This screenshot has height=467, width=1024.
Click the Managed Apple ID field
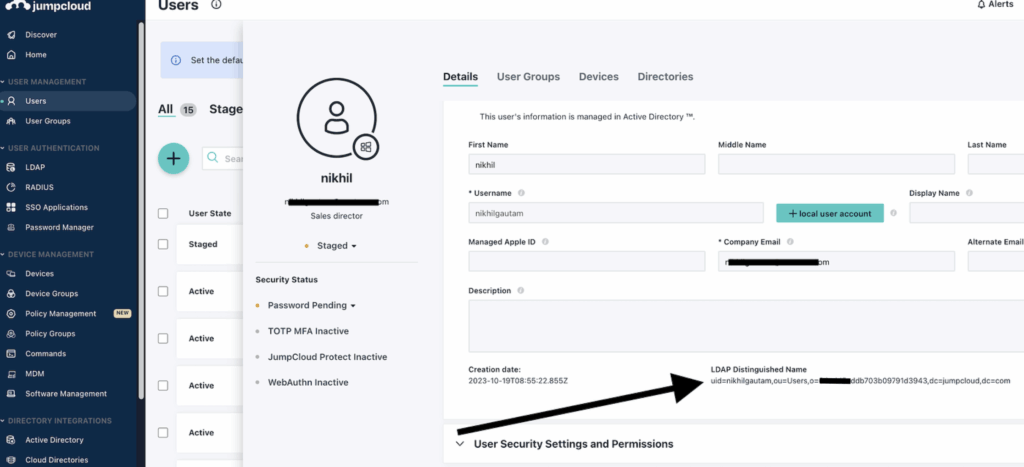click(586, 261)
